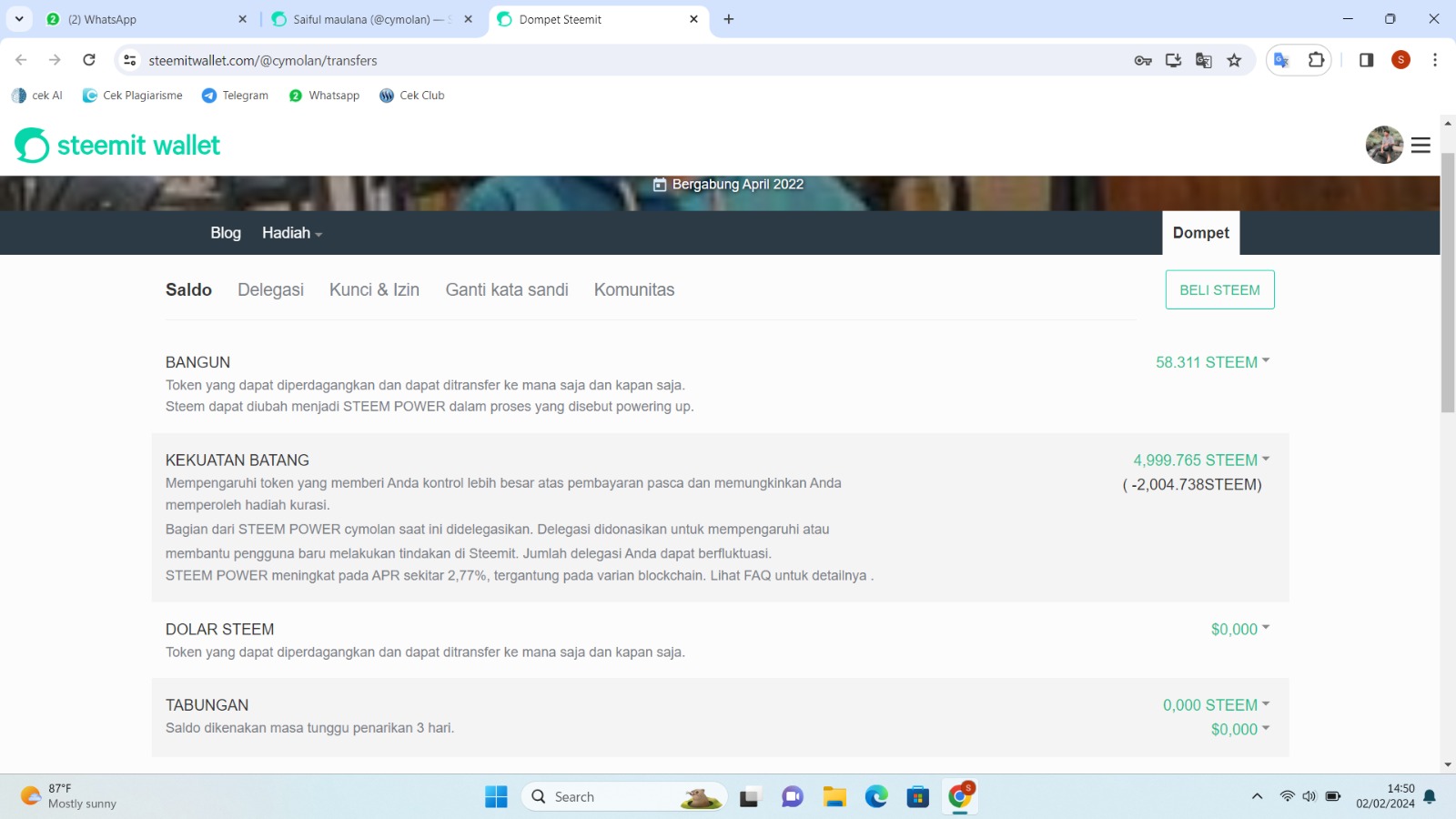The width and height of the screenshot is (1456, 819).
Task: Click the taskbar Search box
Action: (624, 797)
